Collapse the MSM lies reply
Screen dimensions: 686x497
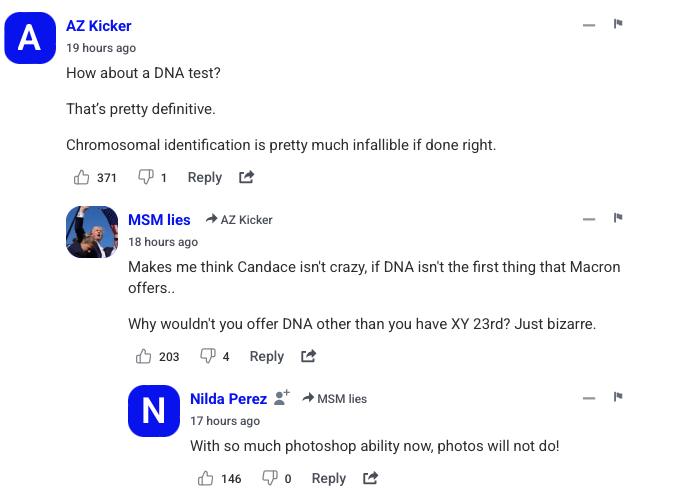(x=589, y=219)
